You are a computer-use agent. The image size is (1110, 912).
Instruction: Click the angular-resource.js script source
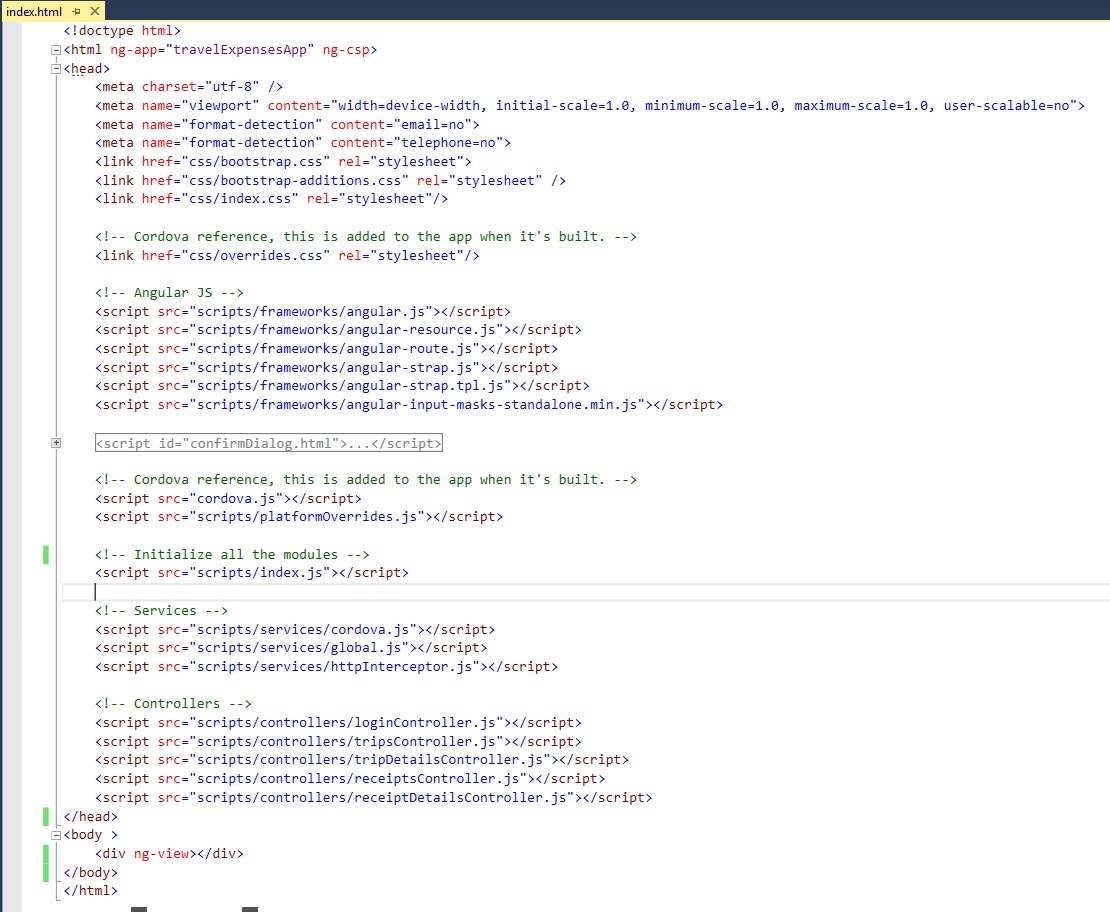pos(346,330)
